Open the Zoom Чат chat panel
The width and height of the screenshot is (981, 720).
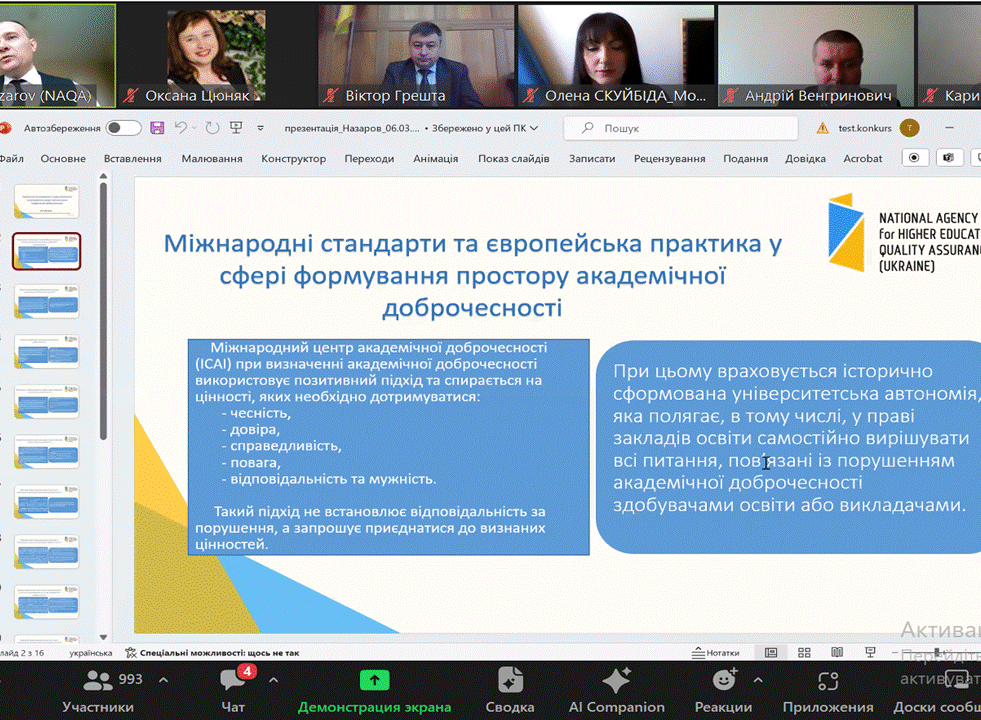click(232, 691)
